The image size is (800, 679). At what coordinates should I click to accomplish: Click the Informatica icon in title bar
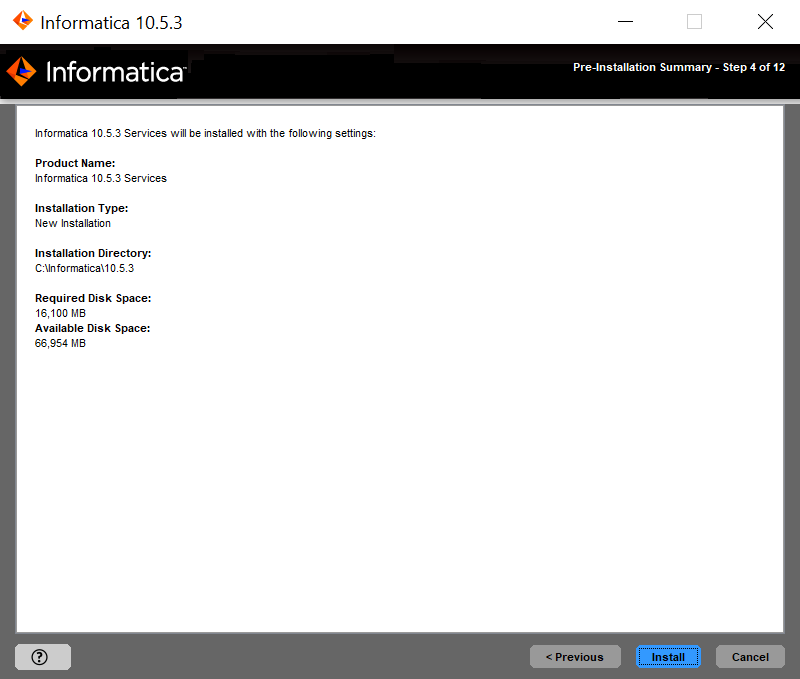pyautogui.click(x=23, y=21)
